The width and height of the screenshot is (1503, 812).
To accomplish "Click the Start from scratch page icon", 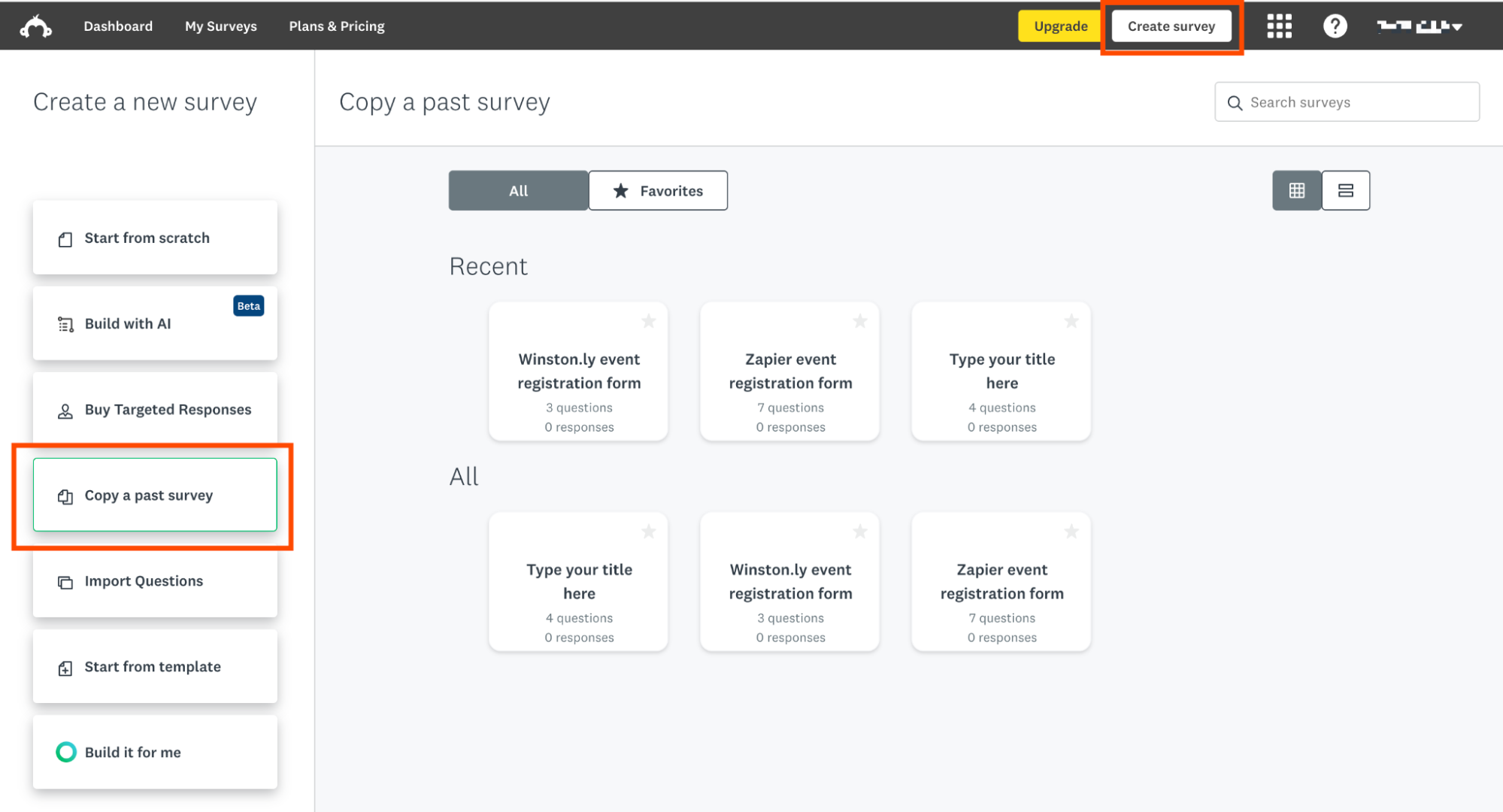I will point(65,239).
